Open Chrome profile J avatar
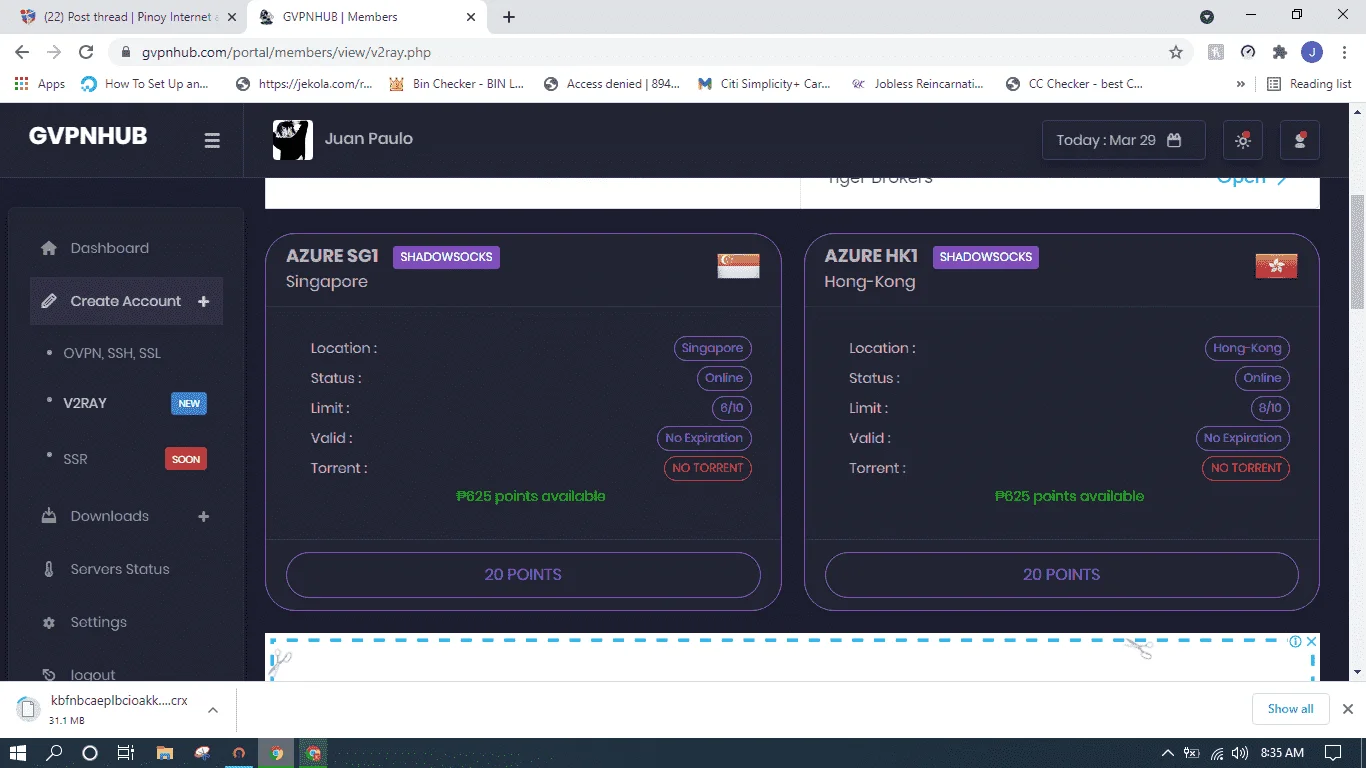Image resolution: width=1366 pixels, height=768 pixels. click(1312, 52)
